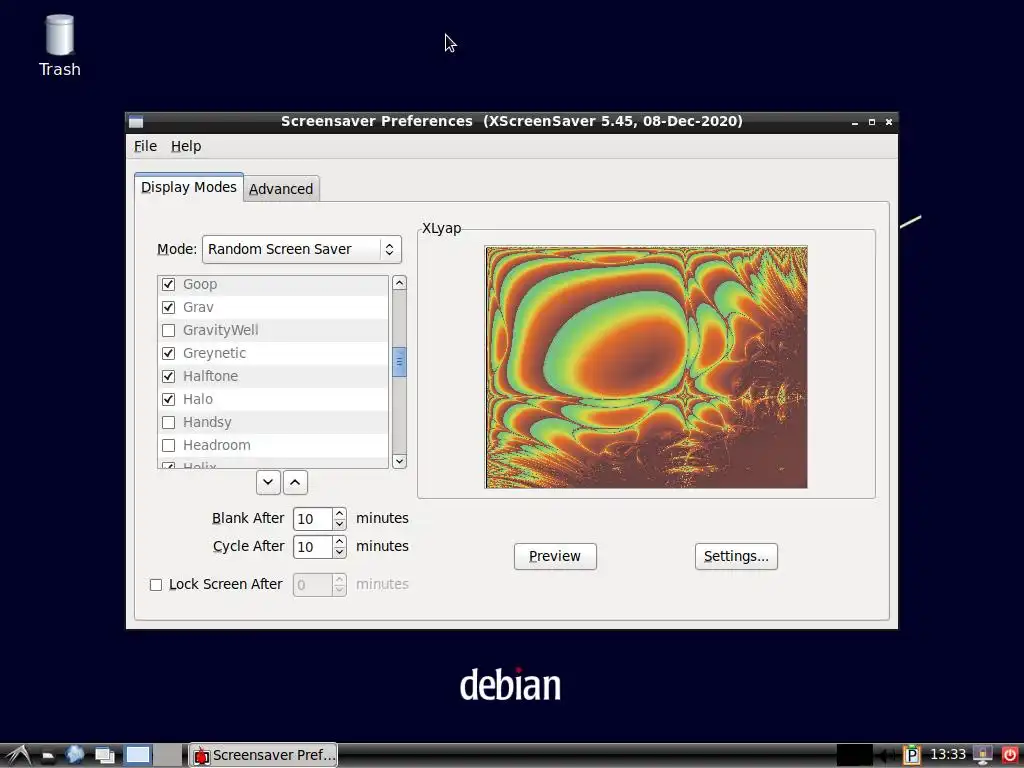This screenshot has height=768, width=1024.
Task: Decrease the Cycle After minutes value
Action: click(340, 552)
